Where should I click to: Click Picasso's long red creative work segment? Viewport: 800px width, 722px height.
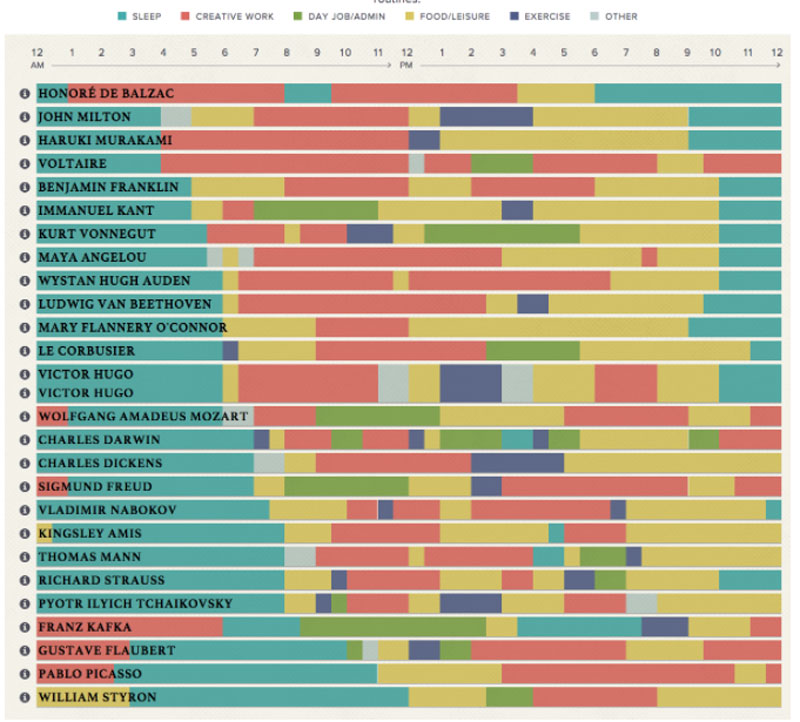tap(618, 675)
